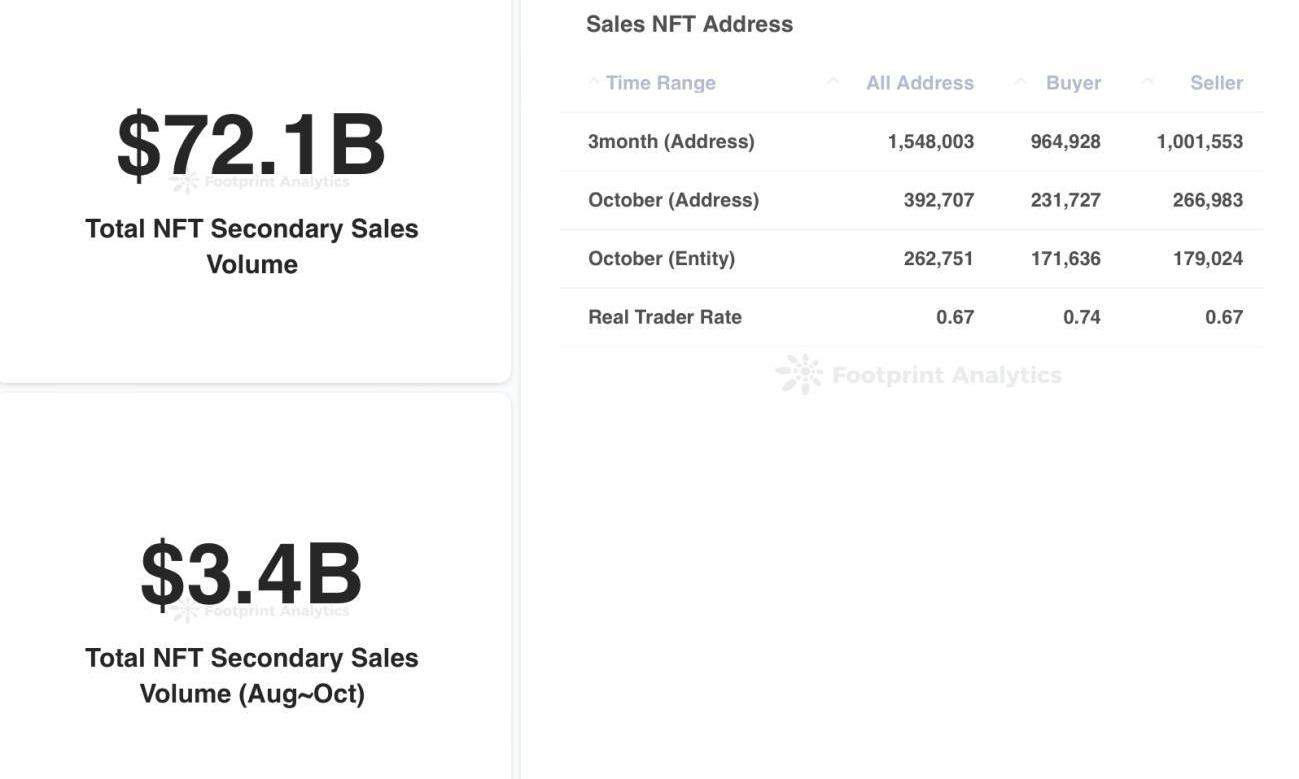This screenshot has height=779, width=1299.
Task: Click the watermark logo under $3.4B
Action: 184,611
